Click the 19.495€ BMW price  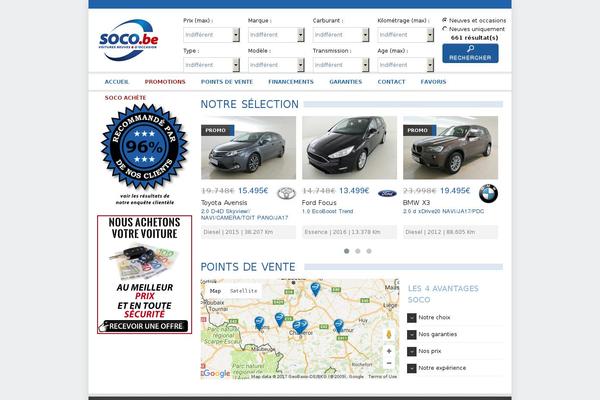pyautogui.click(x=455, y=191)
